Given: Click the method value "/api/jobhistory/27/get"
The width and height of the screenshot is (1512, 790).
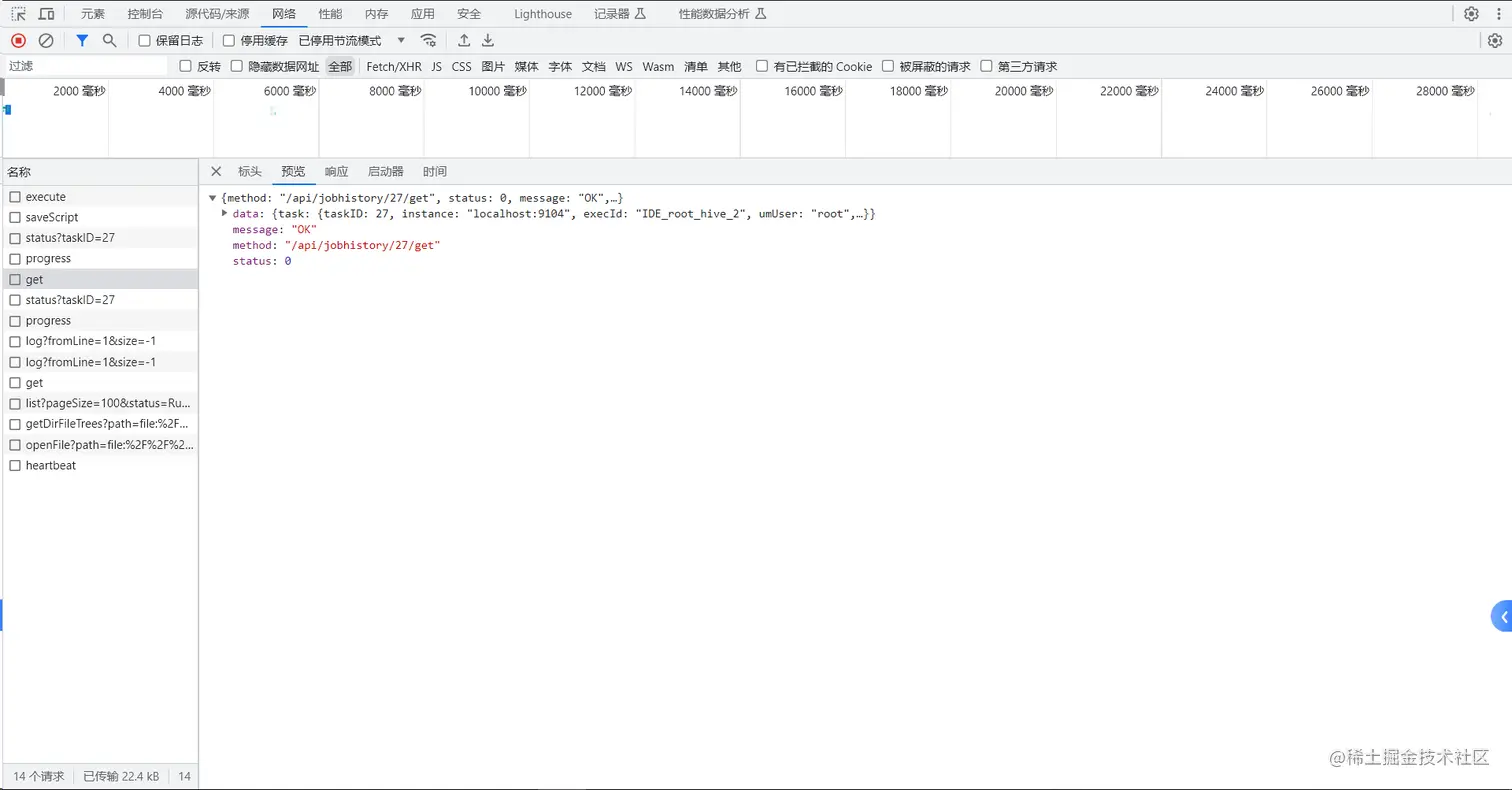Looking at the screenshot, I should 362,245.
